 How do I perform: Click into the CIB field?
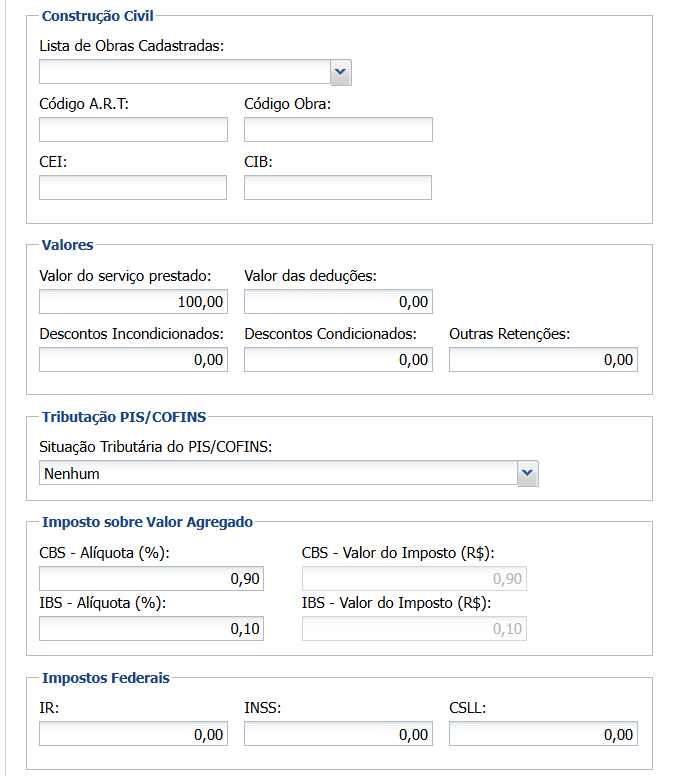(338, 188)
